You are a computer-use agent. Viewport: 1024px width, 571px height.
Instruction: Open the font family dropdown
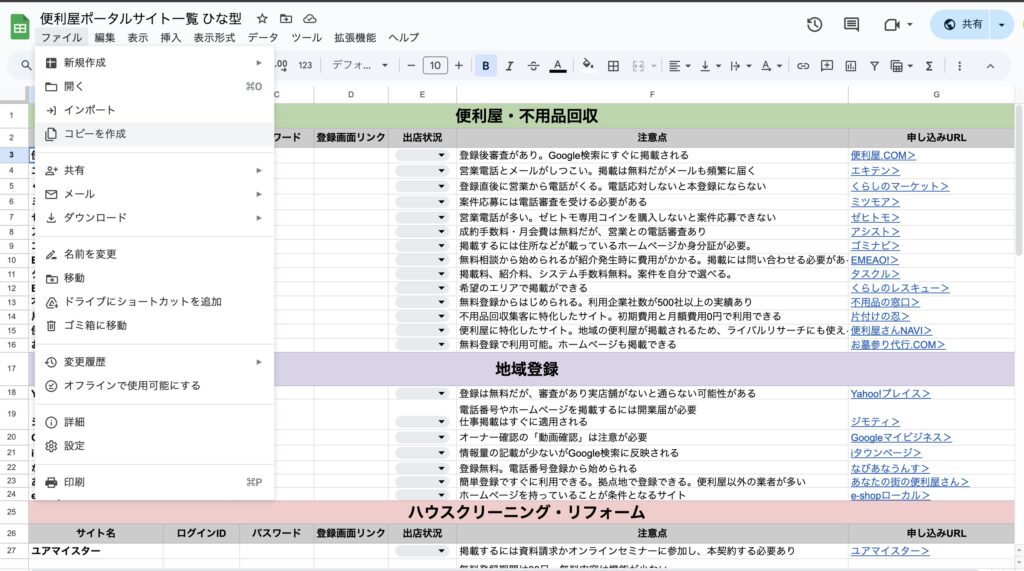pos(359,65)
